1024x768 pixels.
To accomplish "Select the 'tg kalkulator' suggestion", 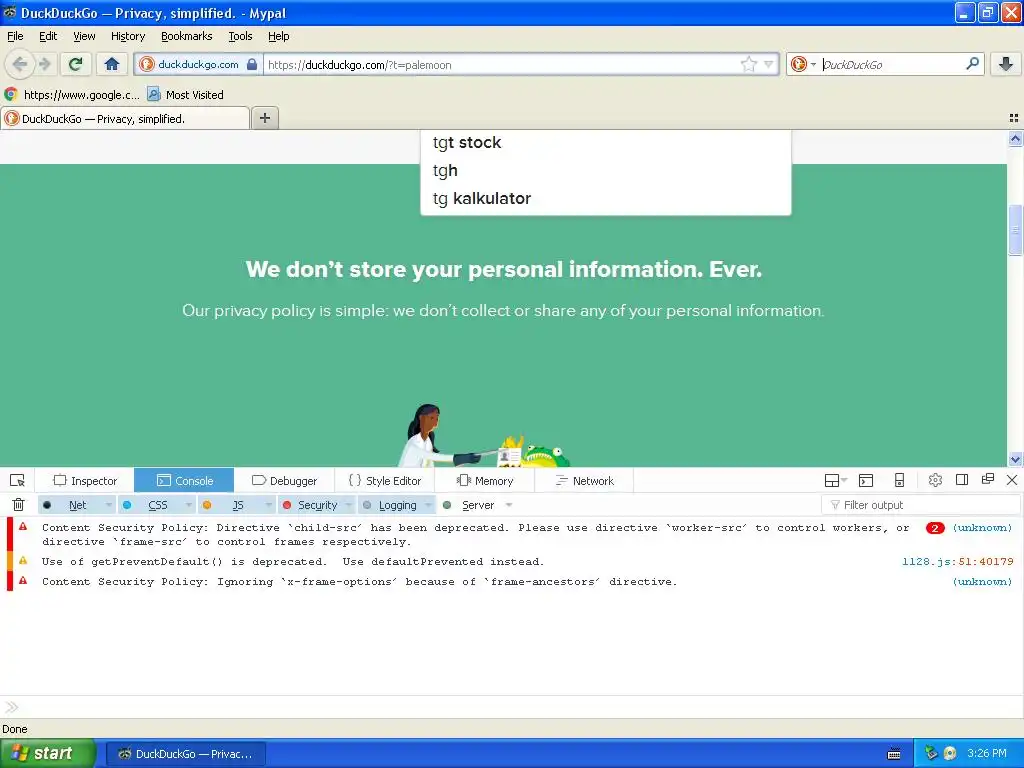I will coord(605,199).
